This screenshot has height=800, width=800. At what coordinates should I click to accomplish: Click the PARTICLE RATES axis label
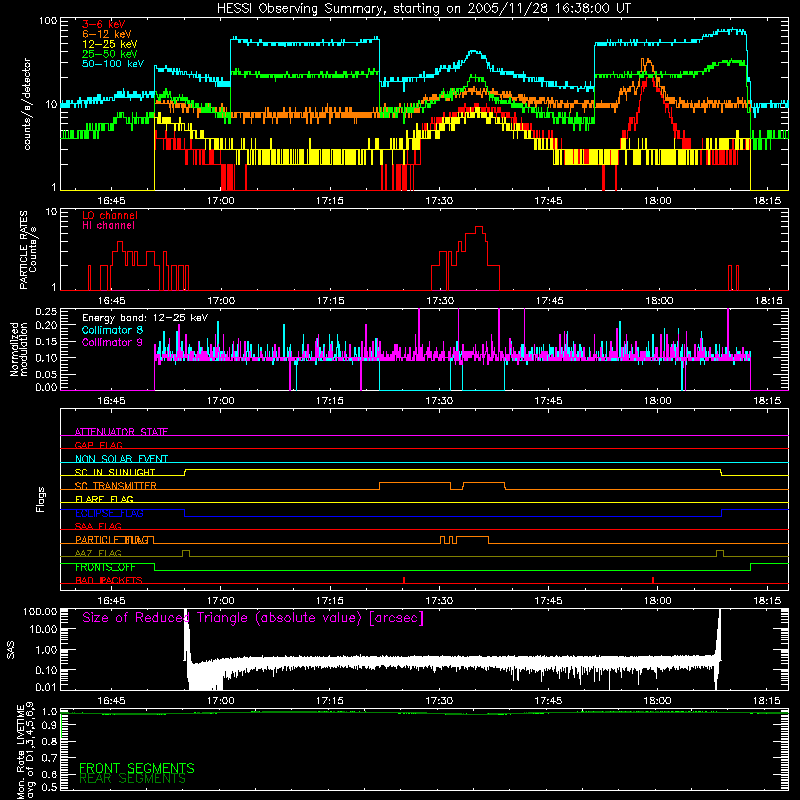28,250
